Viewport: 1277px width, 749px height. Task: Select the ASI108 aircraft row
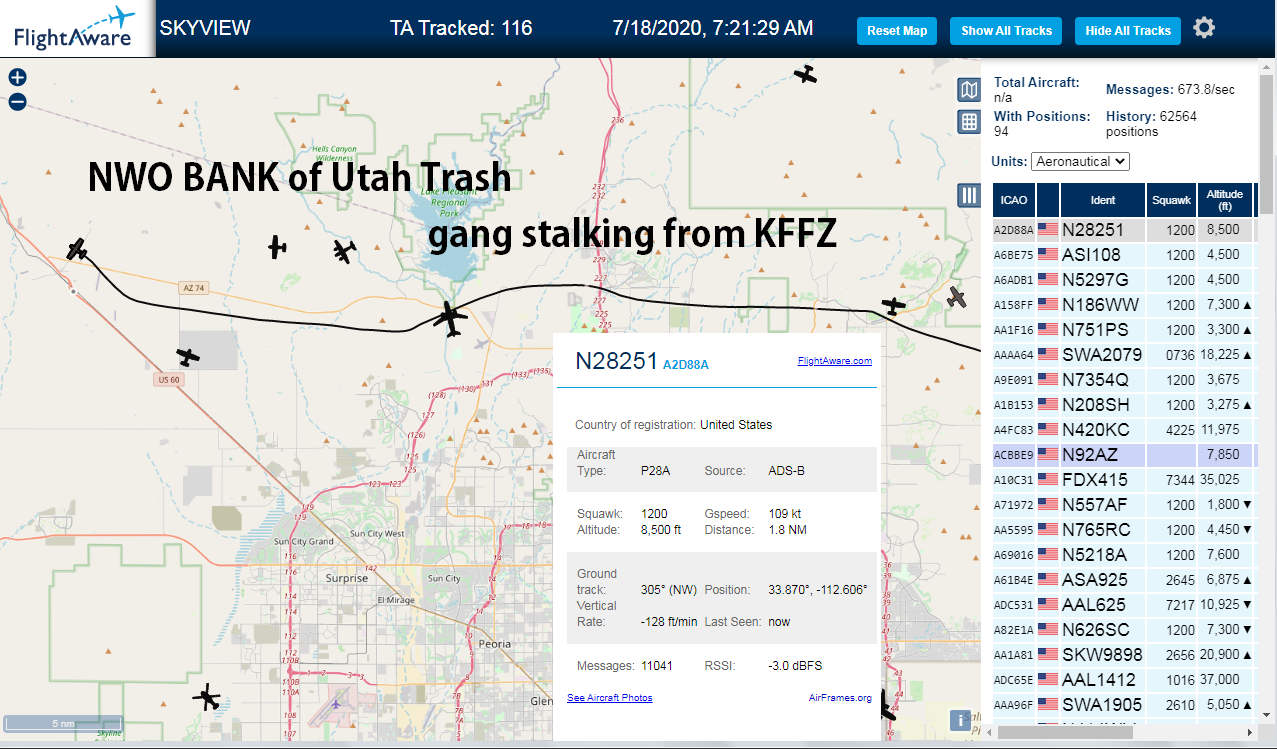[1125, 254]
